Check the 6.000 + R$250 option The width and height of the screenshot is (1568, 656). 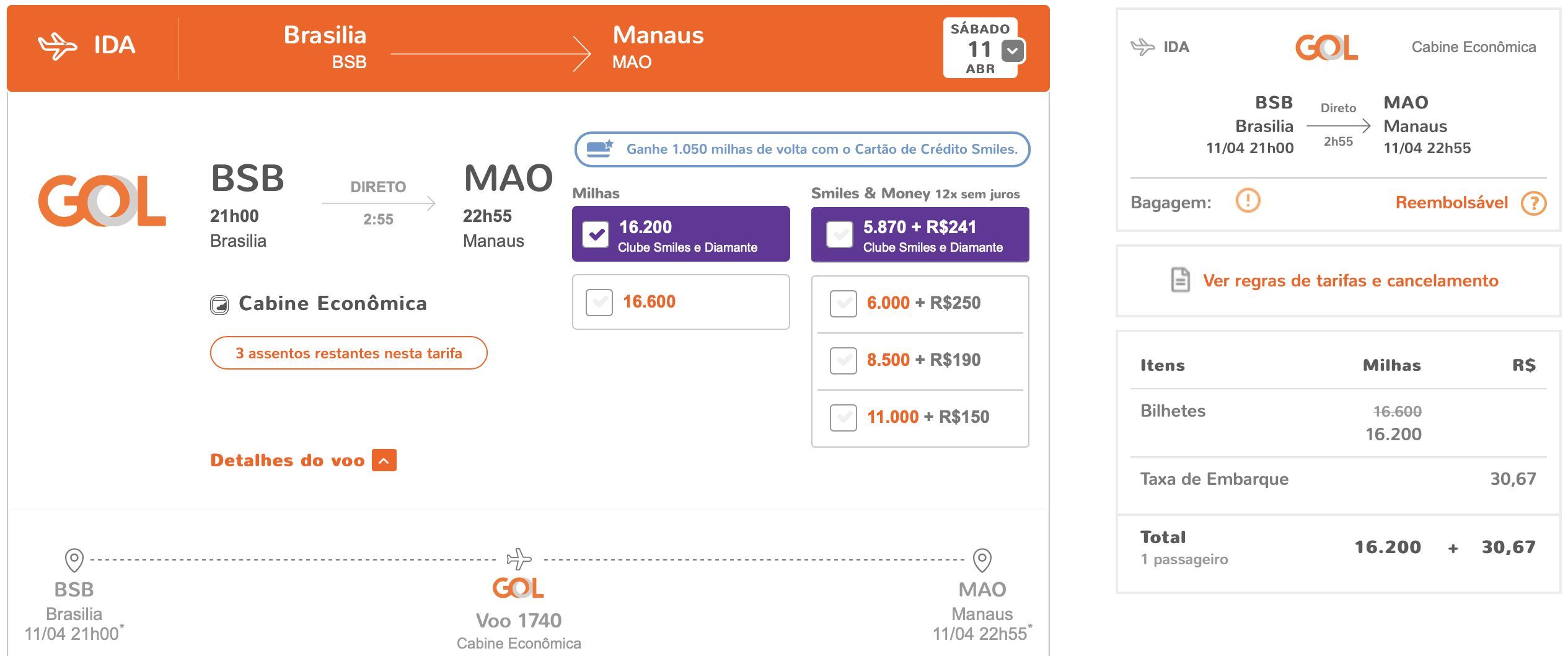pyautogui.click(x=843, y=303)
